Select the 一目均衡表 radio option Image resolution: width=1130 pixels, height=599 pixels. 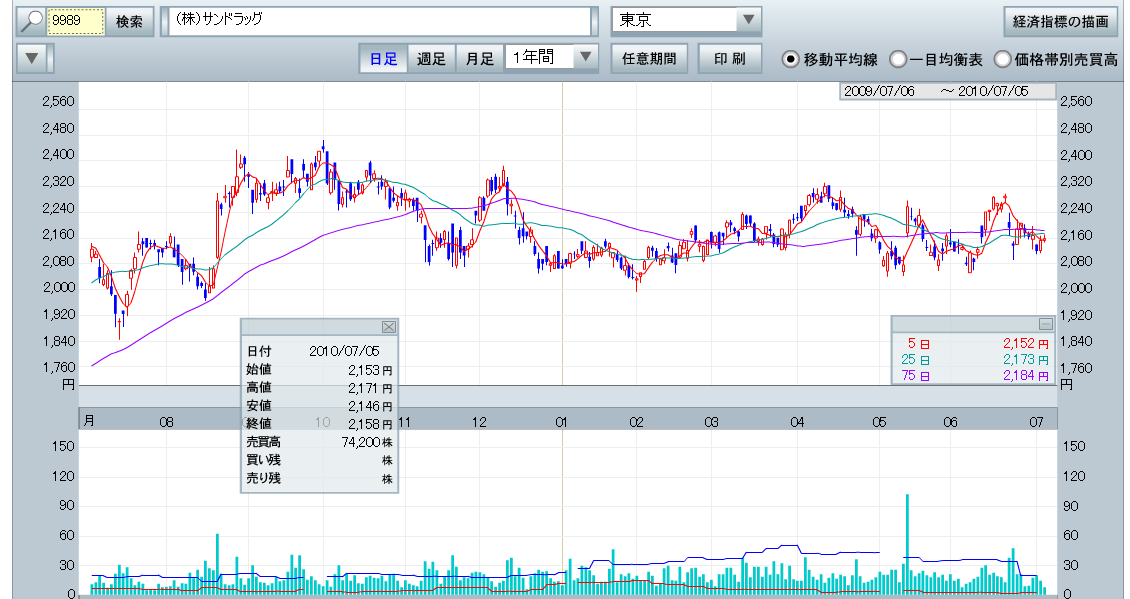(x=898, y=59)
